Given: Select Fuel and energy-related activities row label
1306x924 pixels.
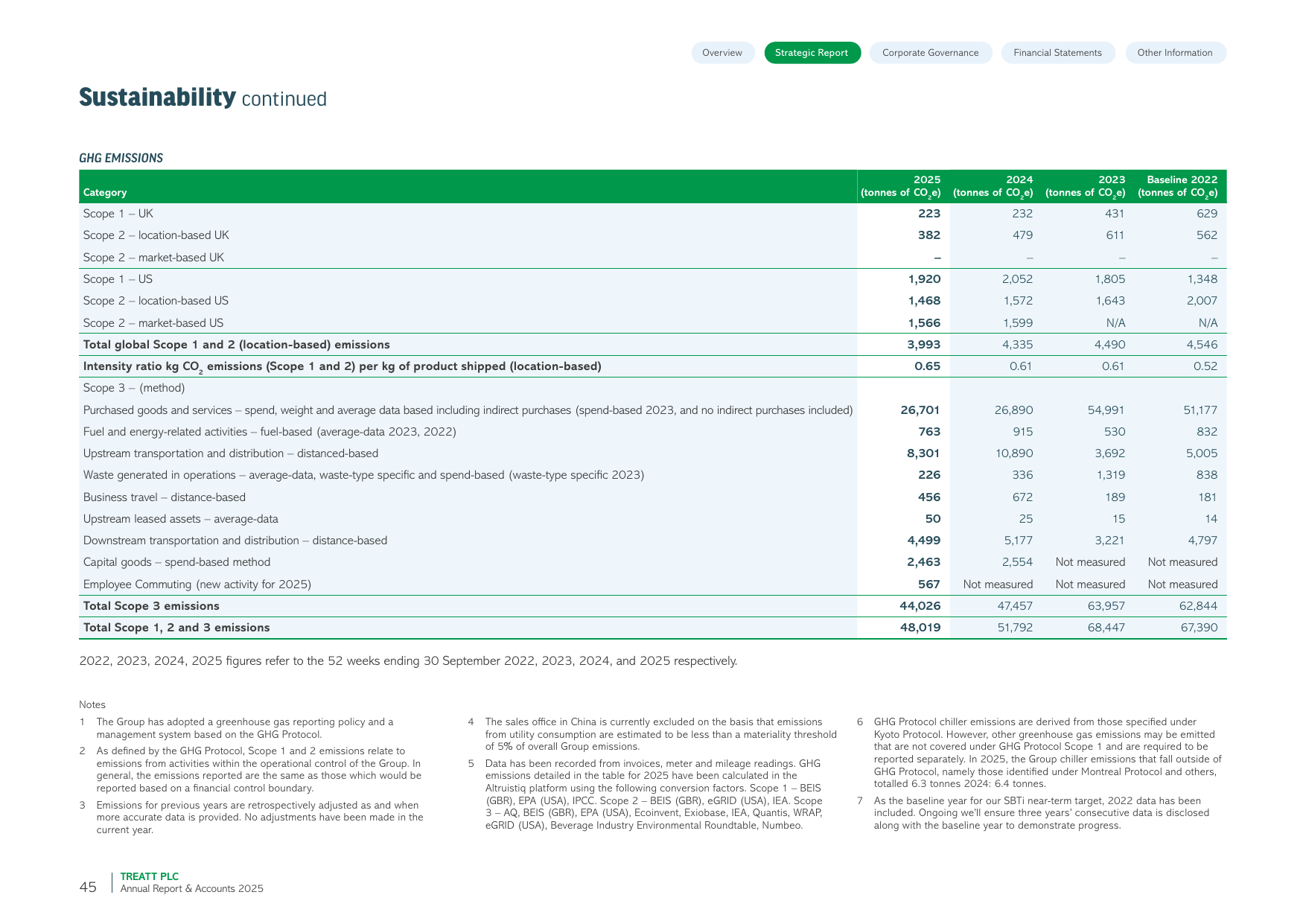Looking at the screenshot, I should [270, 432].
